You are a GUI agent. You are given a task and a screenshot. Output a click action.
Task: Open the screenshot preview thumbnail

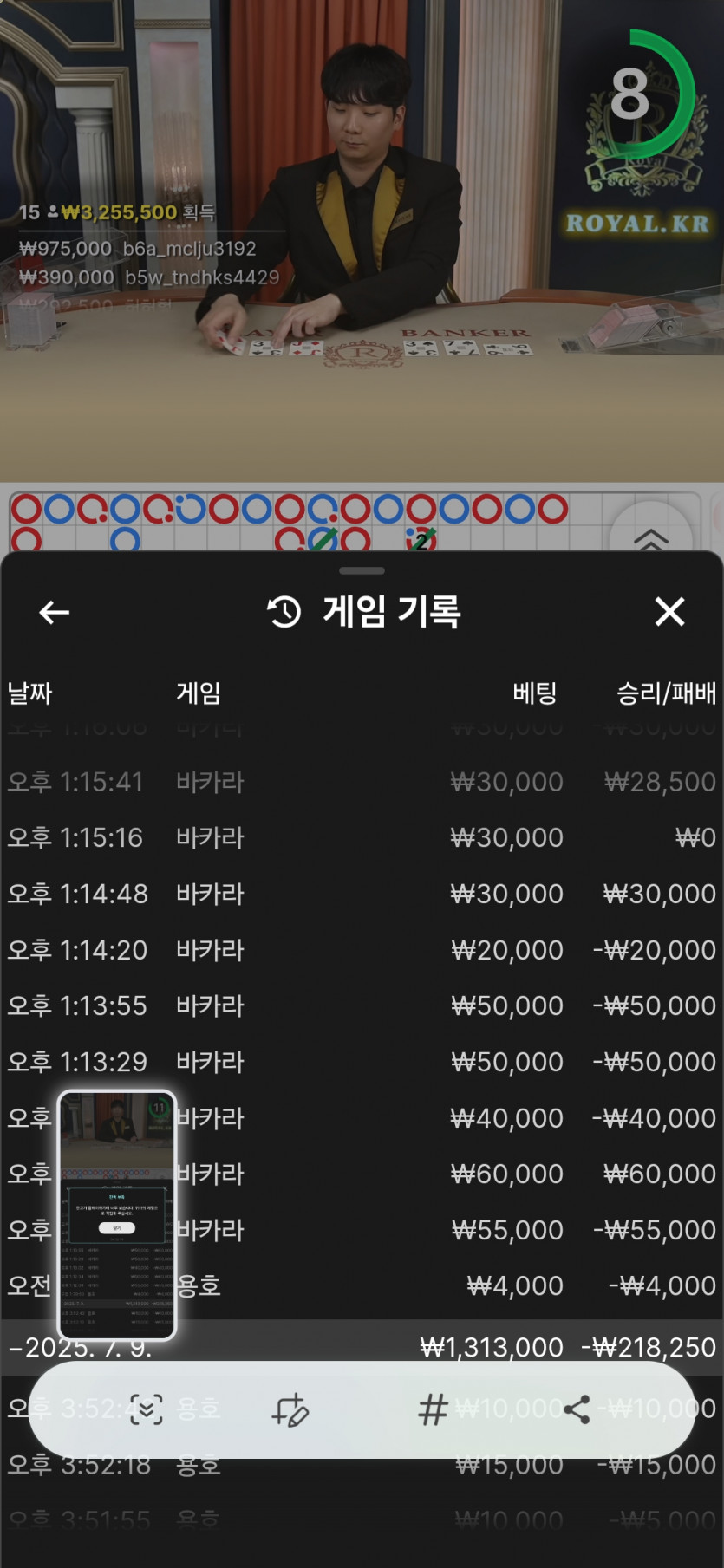click(117, 1214)
